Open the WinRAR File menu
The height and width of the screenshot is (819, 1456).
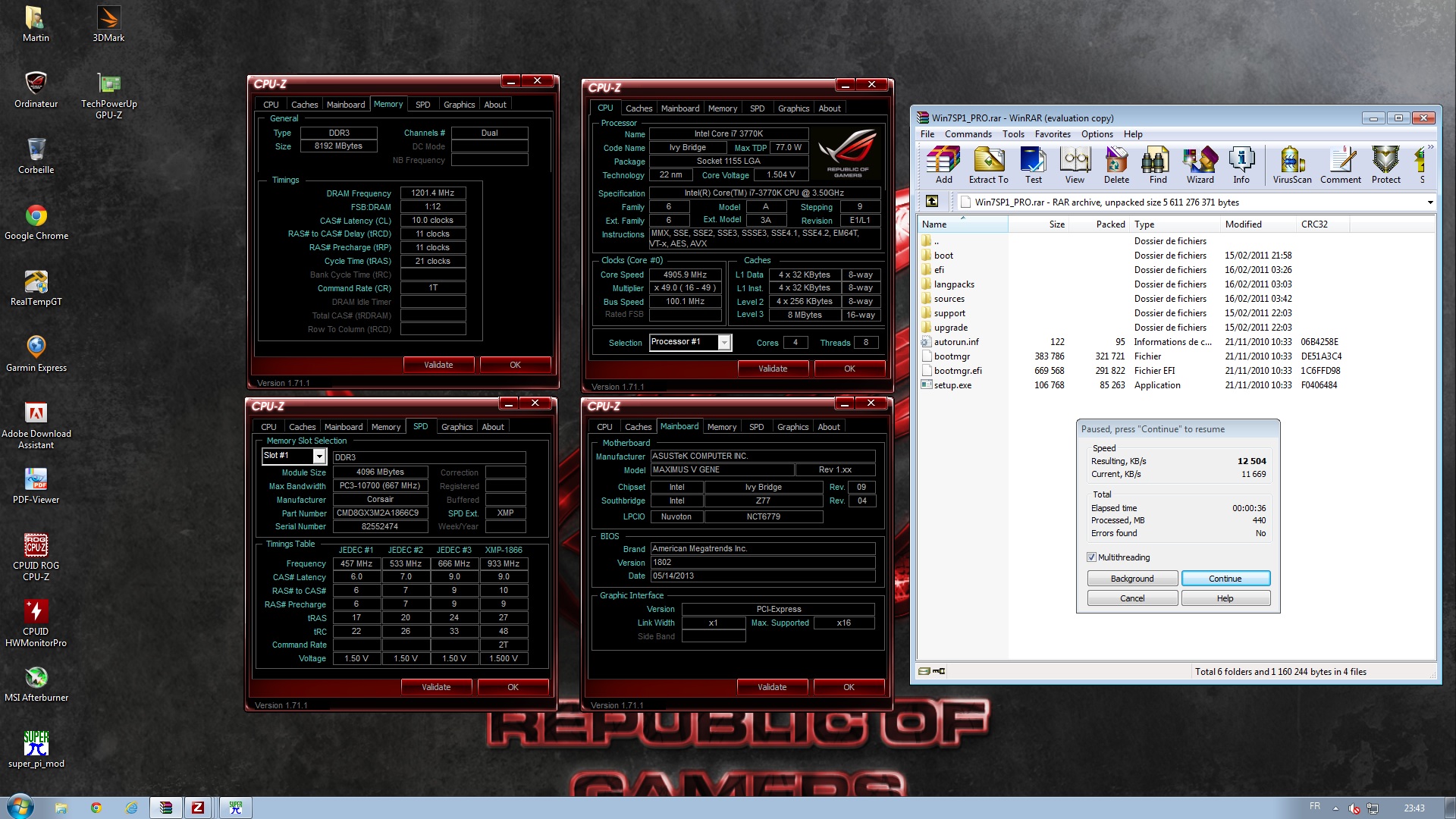927,134
